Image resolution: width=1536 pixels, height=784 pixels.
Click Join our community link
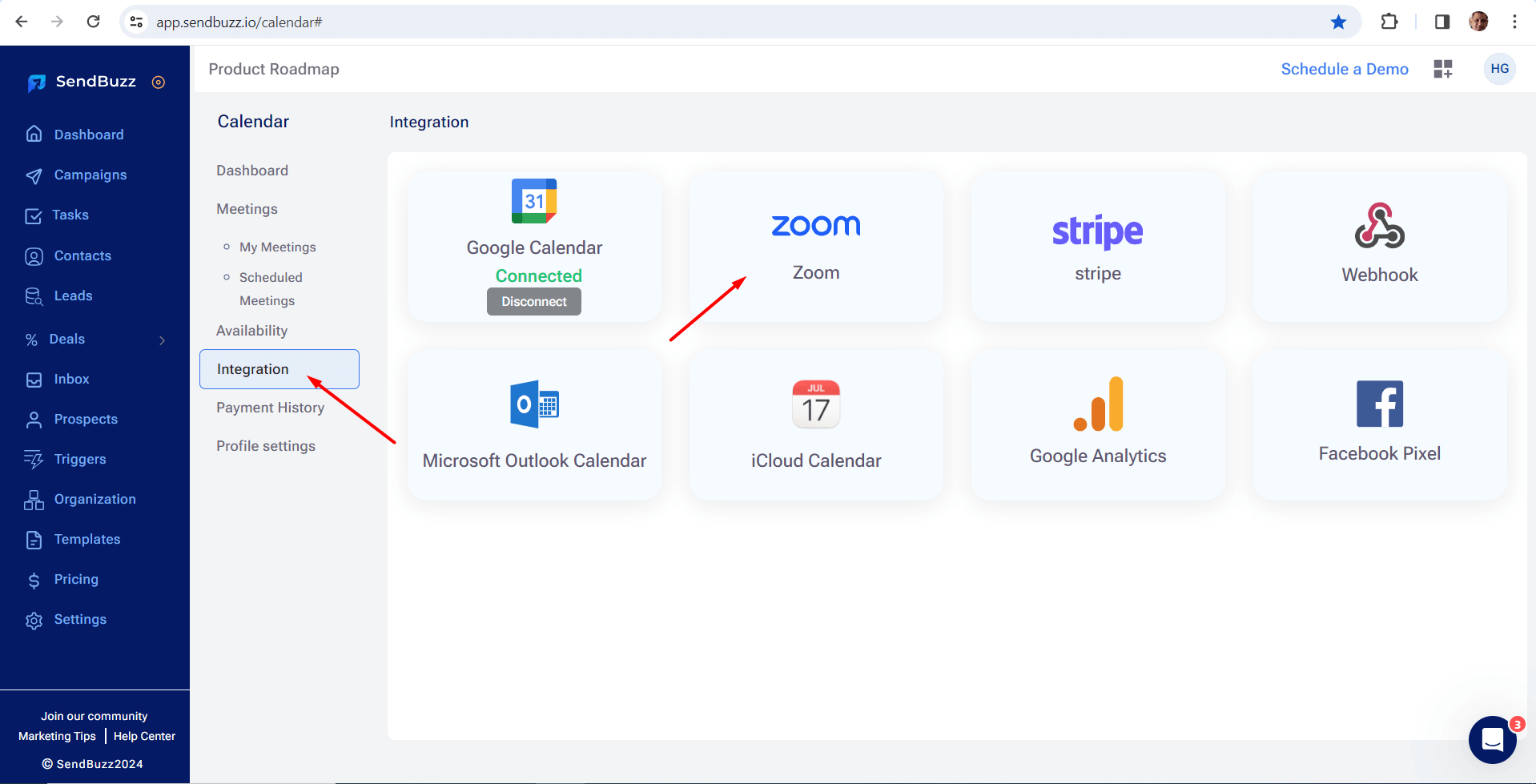pos(94,716)
